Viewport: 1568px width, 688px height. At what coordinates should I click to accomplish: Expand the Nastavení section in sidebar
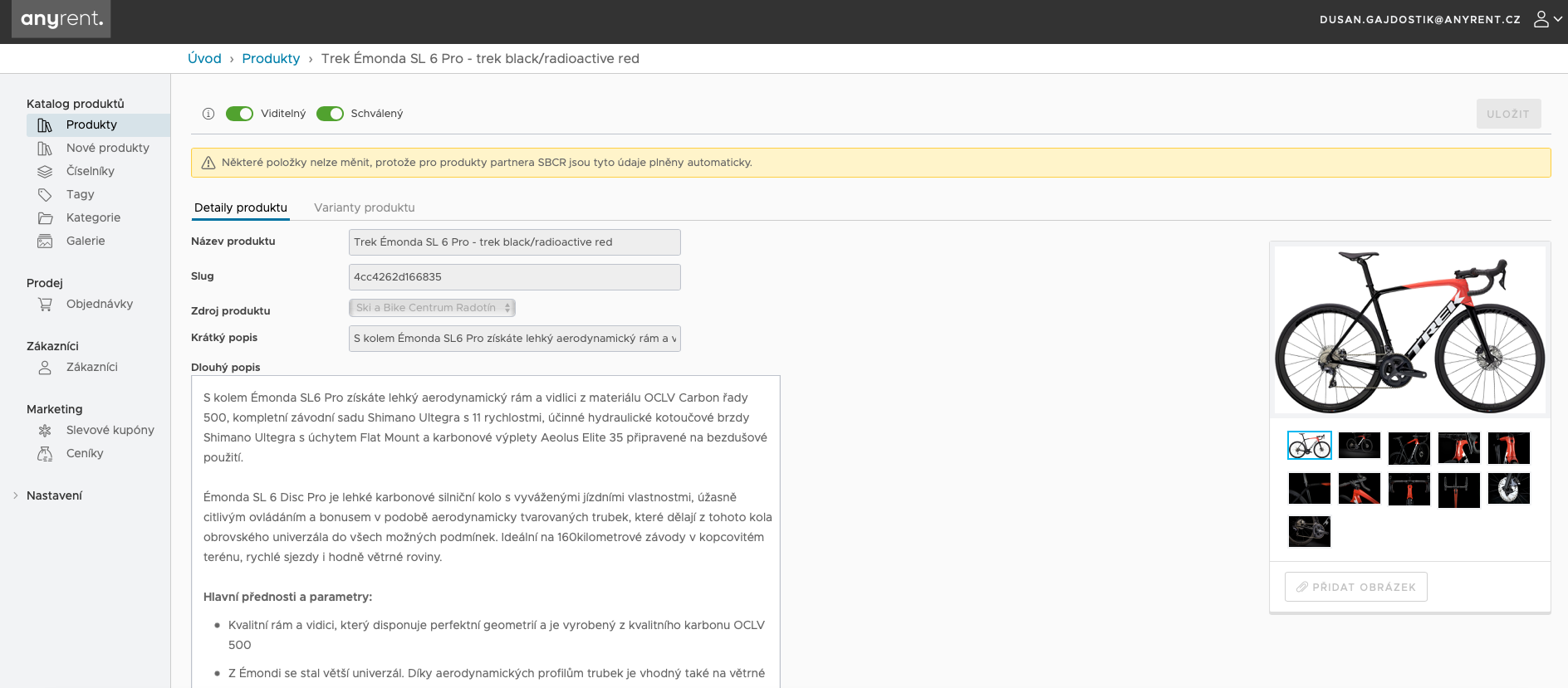pyautogui.click(x=54, y=495)
